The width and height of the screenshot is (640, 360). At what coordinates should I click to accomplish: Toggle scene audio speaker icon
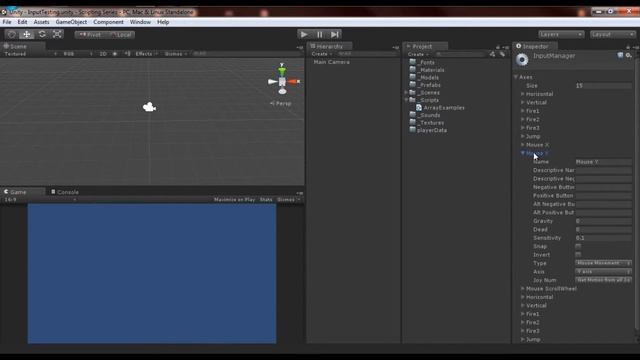click(x=127, y=54)
